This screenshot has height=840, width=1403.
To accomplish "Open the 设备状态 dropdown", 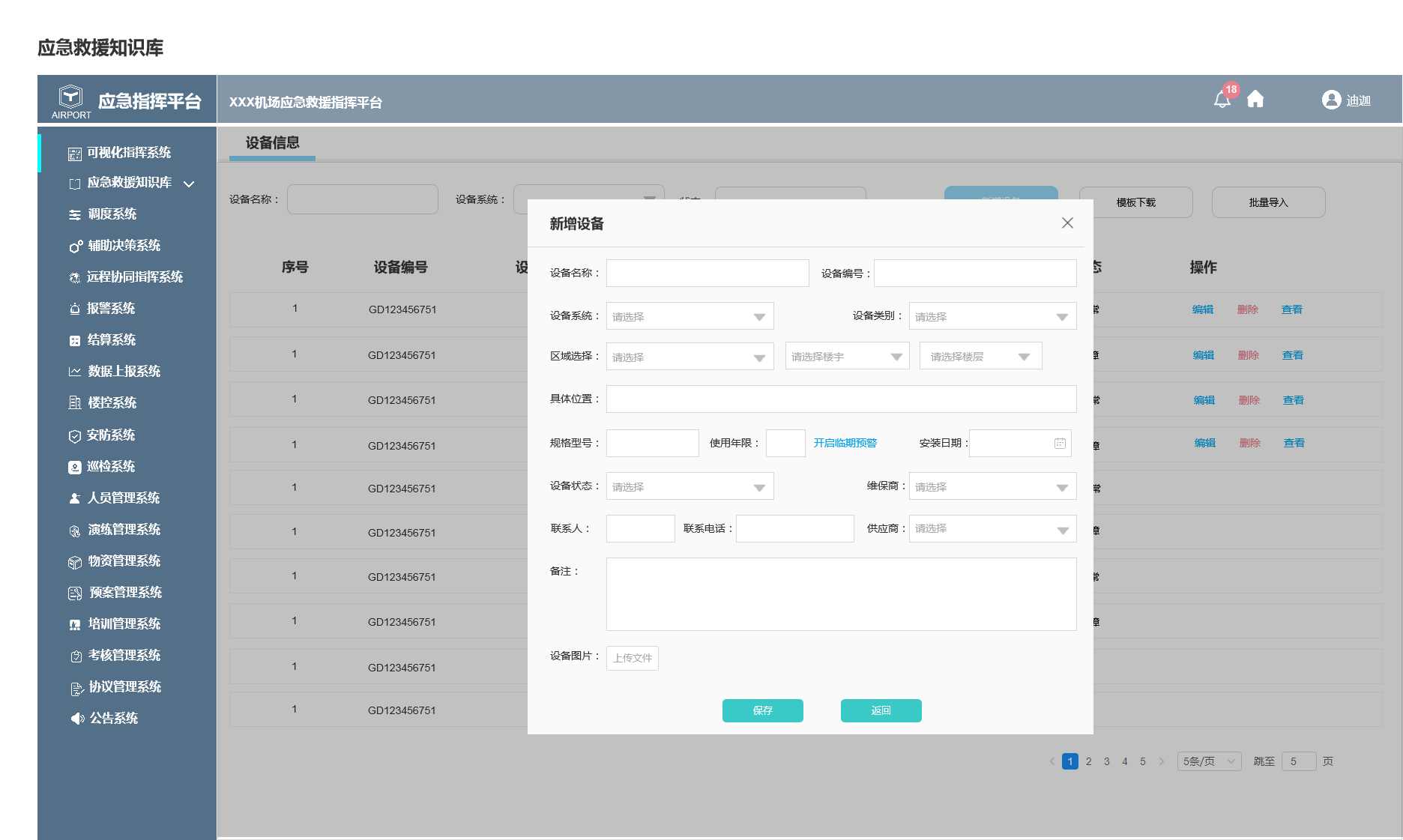I will pos(690,486).
